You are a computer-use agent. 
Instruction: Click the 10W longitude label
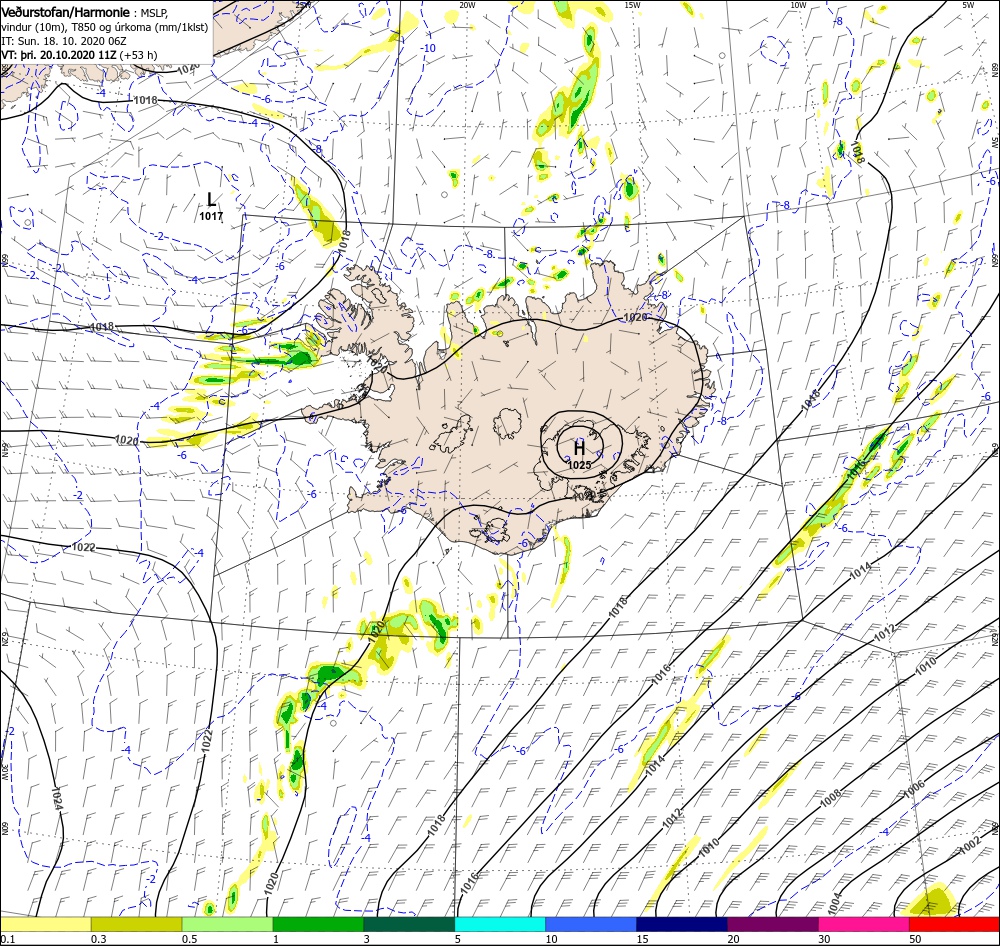798,4
